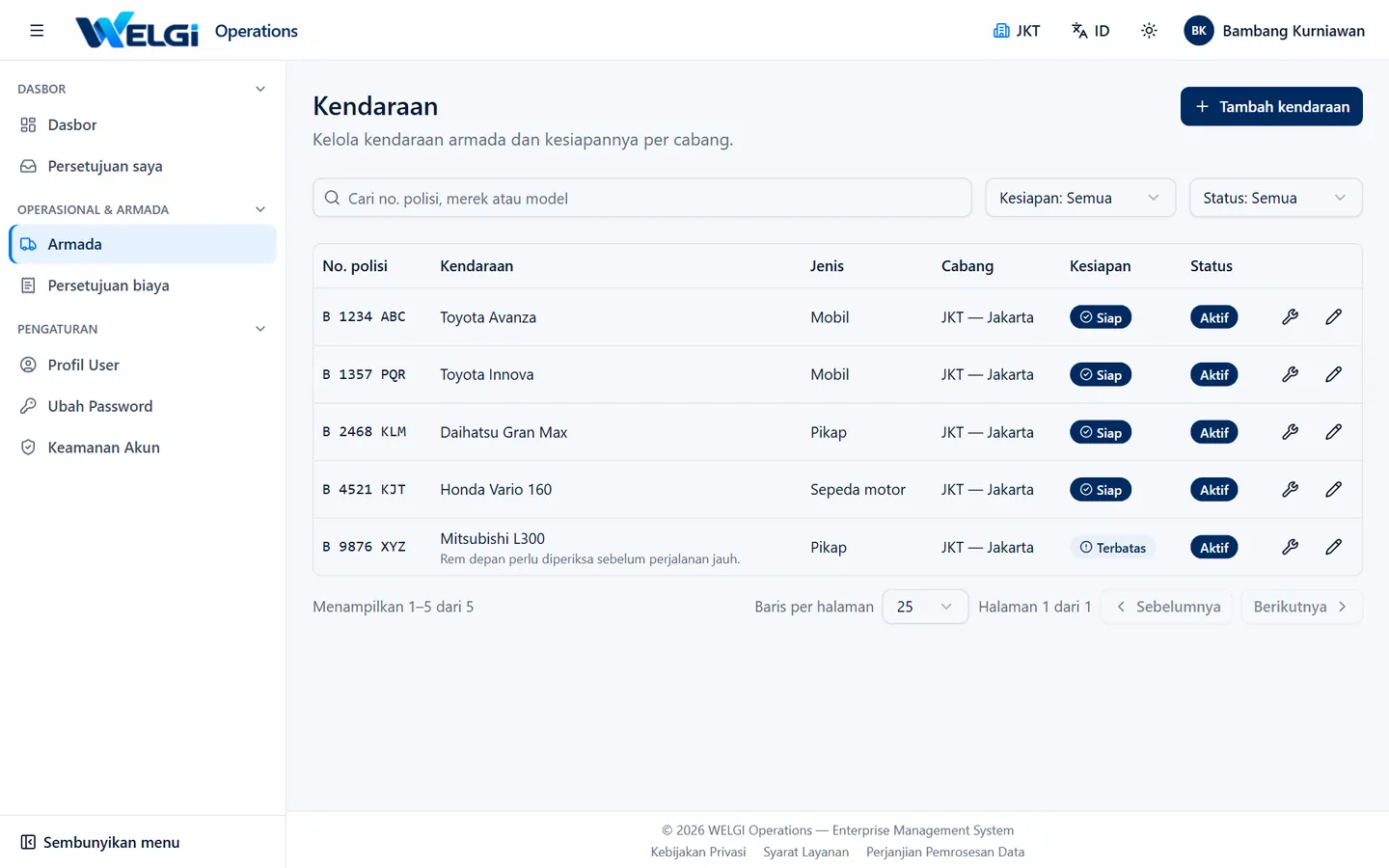Go to Dasbor in sidebar
The width and height of the screenshot is (1389, 868).
143,125
